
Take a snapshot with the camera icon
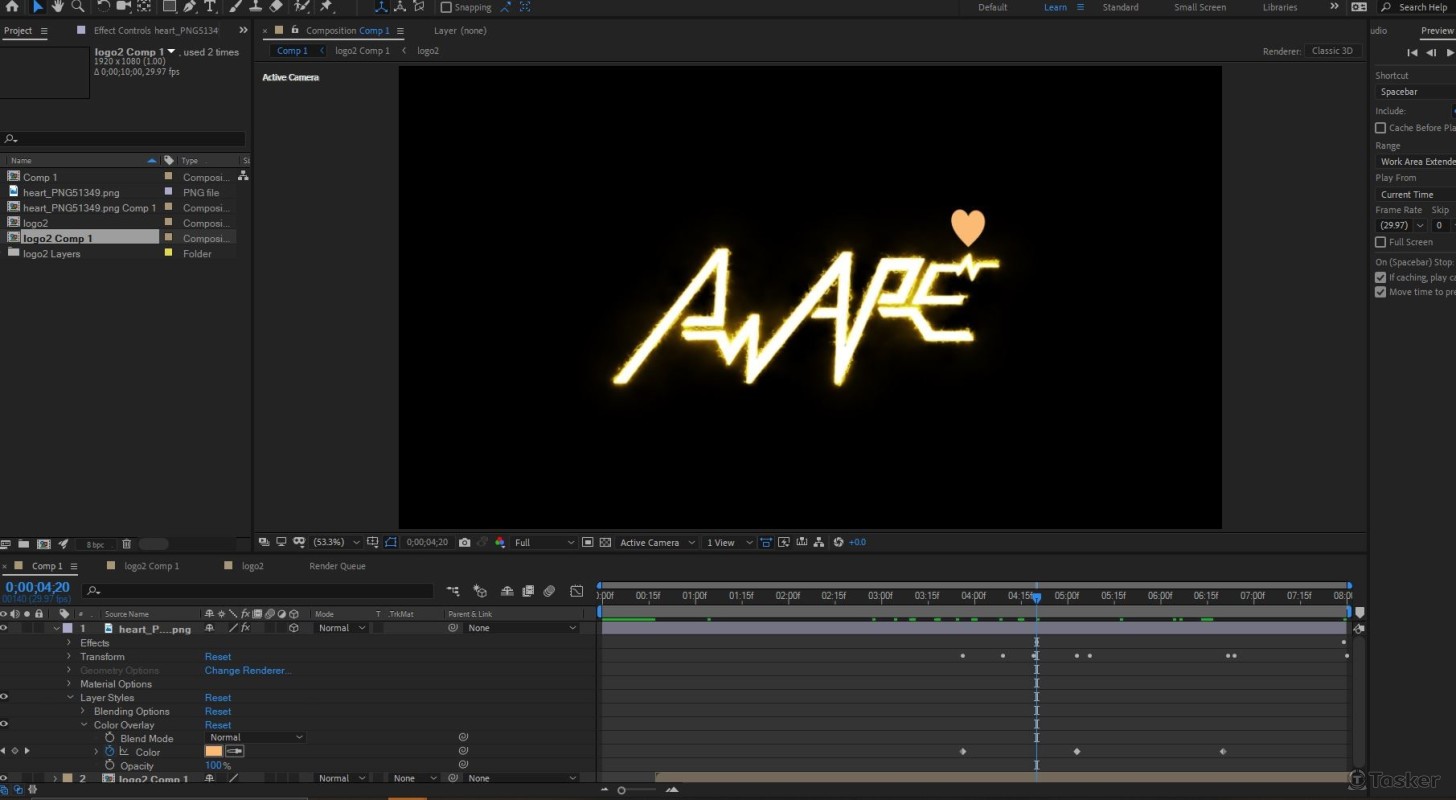click(x=464, y=542)
